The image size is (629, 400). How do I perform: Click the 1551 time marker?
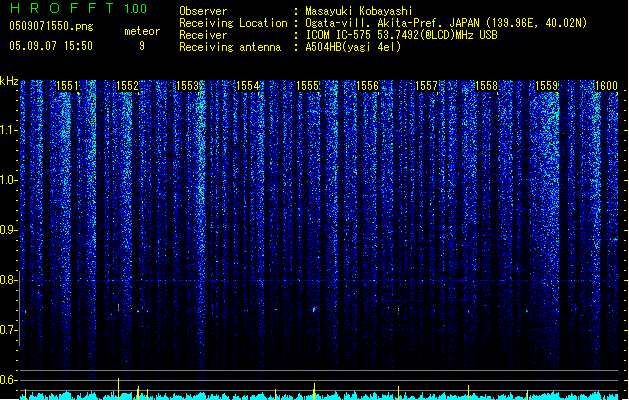(67, 86)
